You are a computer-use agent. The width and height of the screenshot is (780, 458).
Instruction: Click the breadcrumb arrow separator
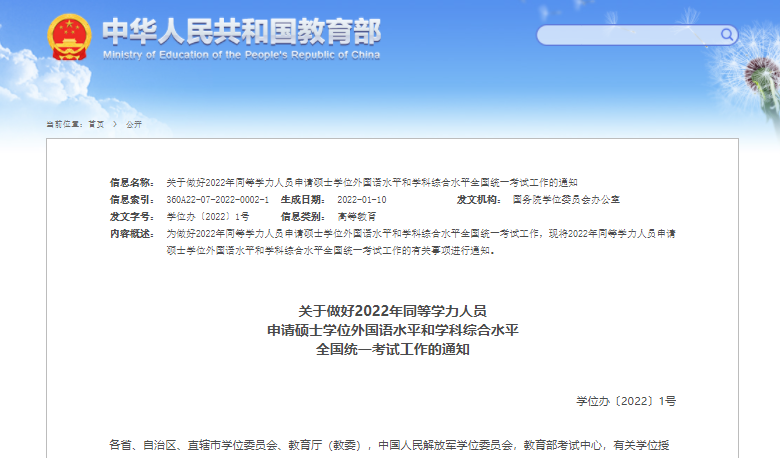114,124
